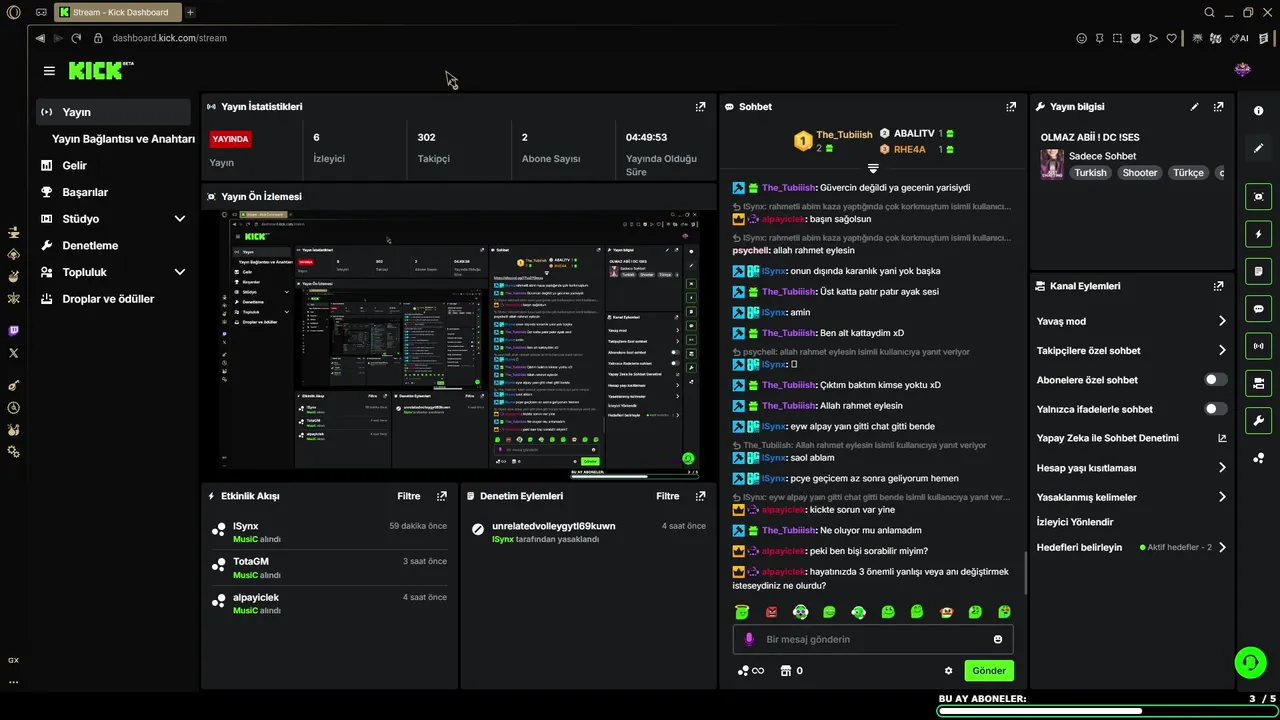
Task: Send the chat message with Gönder
Action: [989, 671]
